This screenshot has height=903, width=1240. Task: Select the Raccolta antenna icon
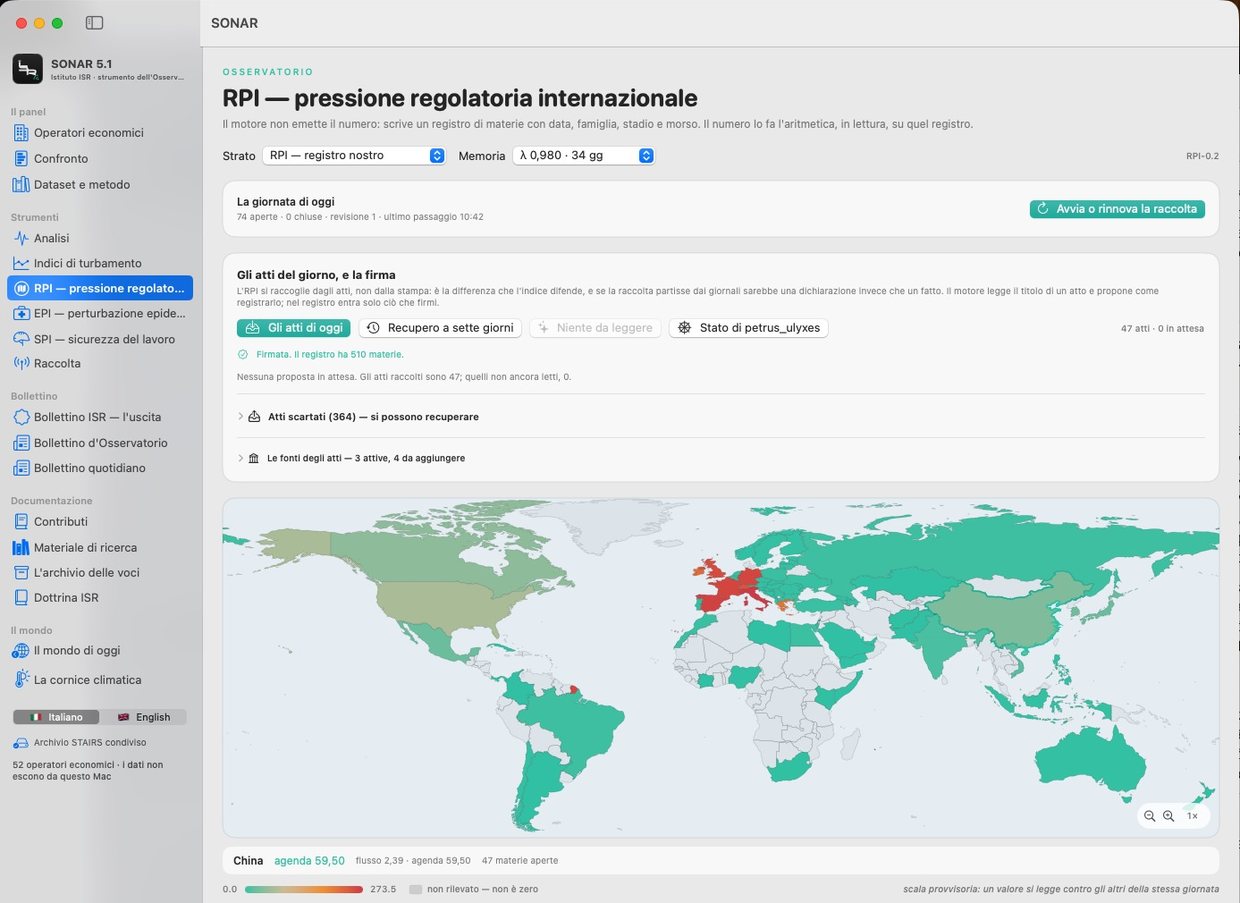pos(21,363)
